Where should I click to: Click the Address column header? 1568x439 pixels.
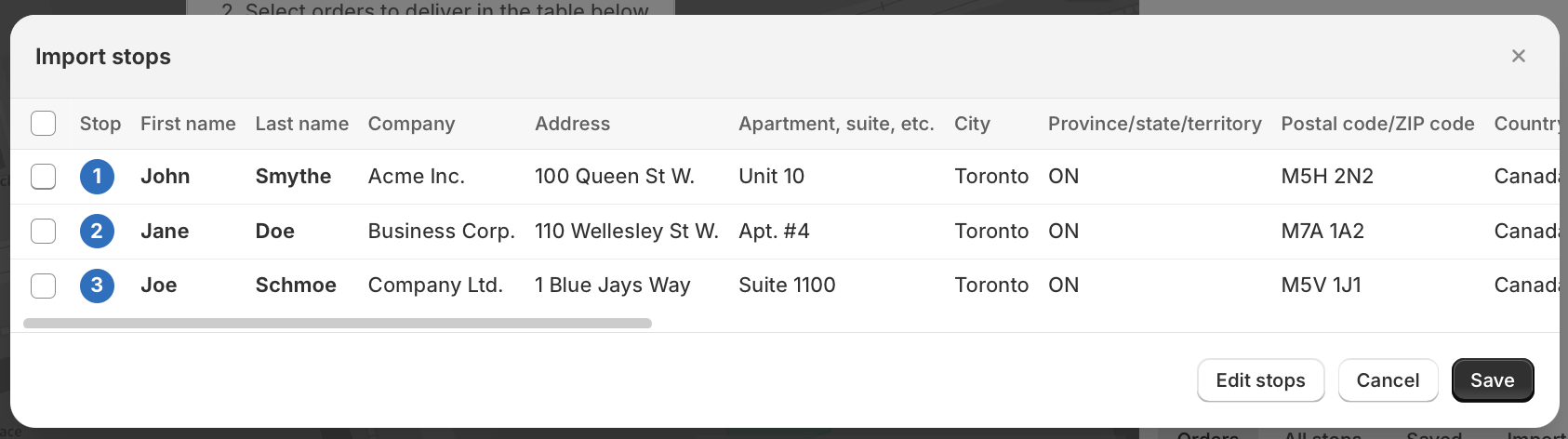click(x=572, y=124)
